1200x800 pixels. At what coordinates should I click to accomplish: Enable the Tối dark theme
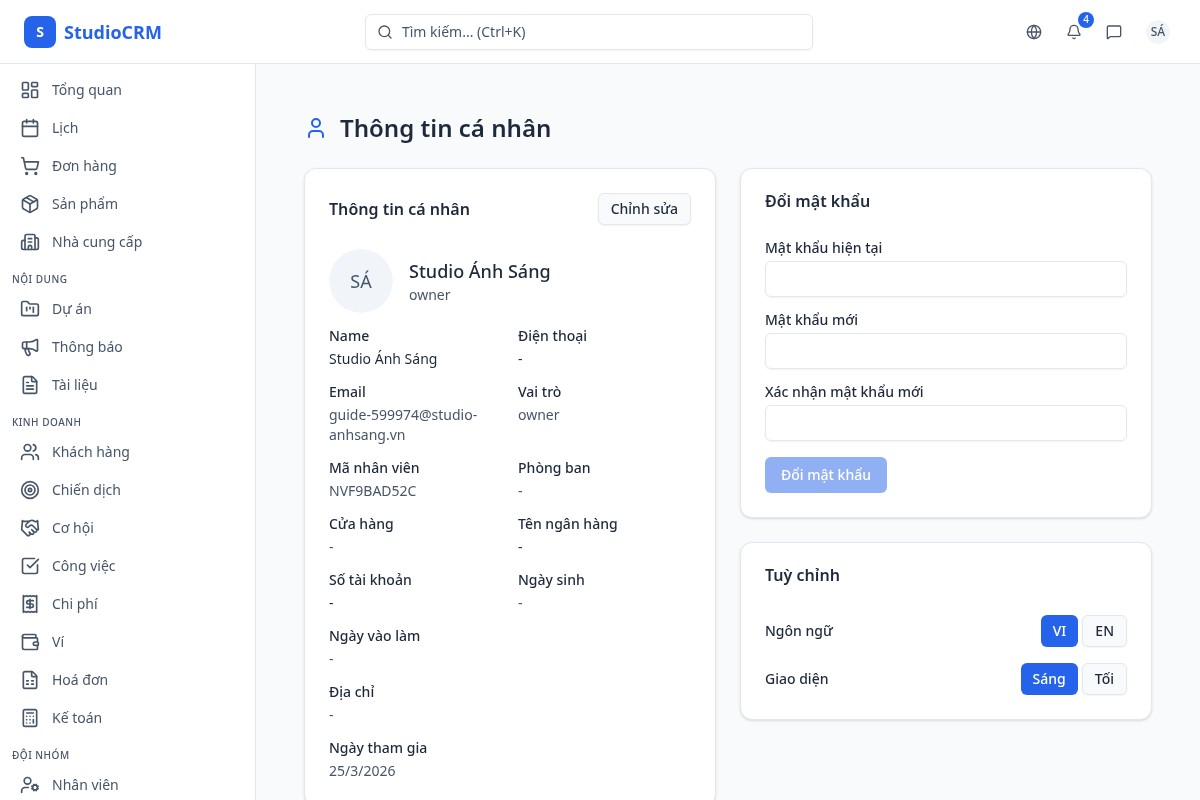[1104, 679]
